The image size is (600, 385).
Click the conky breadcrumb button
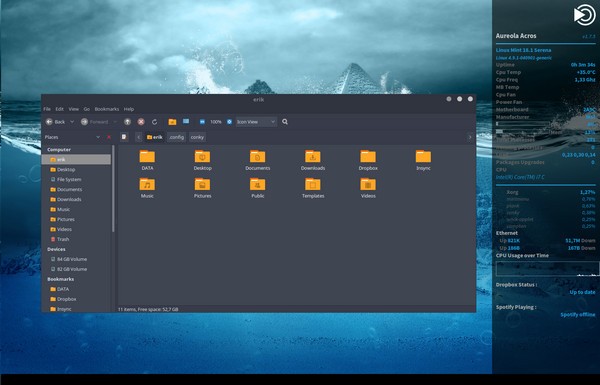click(197, 137)
